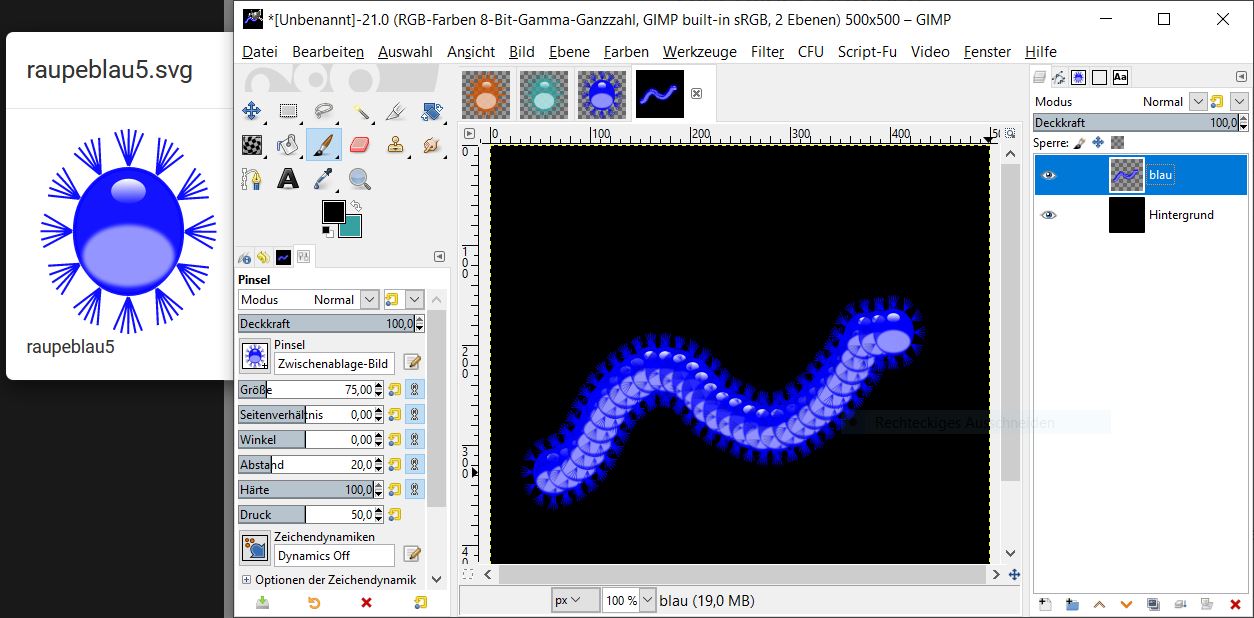Switch to the orange caterpillar image tab
Viewport: 1254px width, 618px height.
[485, 95]
